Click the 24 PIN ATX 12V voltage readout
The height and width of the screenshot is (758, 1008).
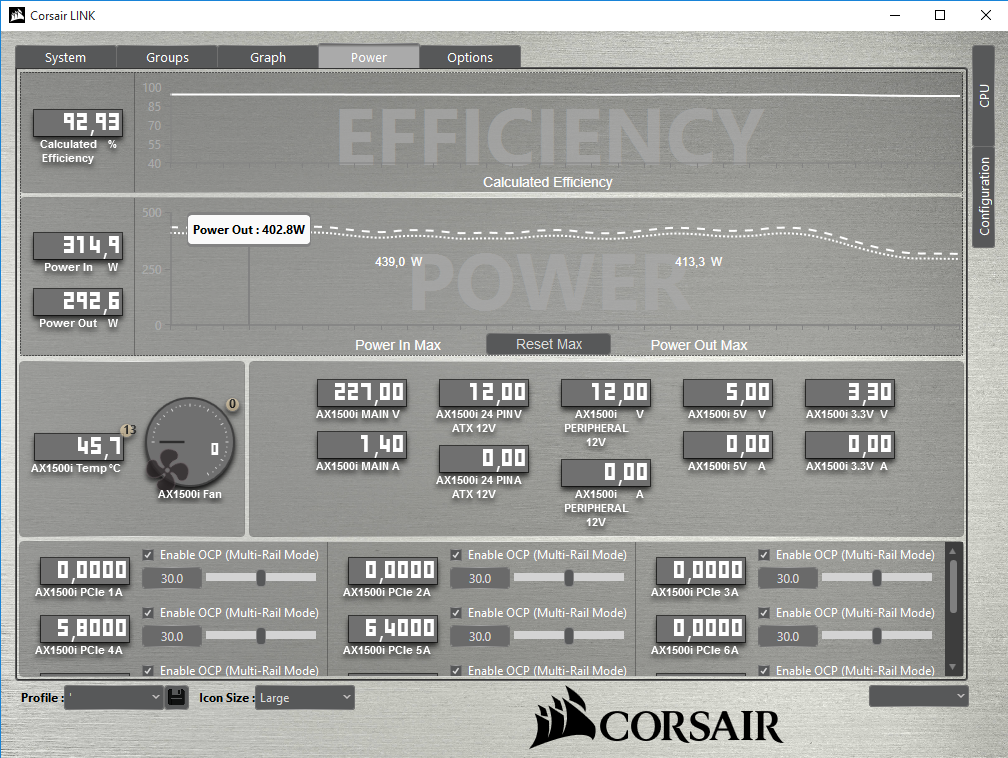click(x=483, y=392)
